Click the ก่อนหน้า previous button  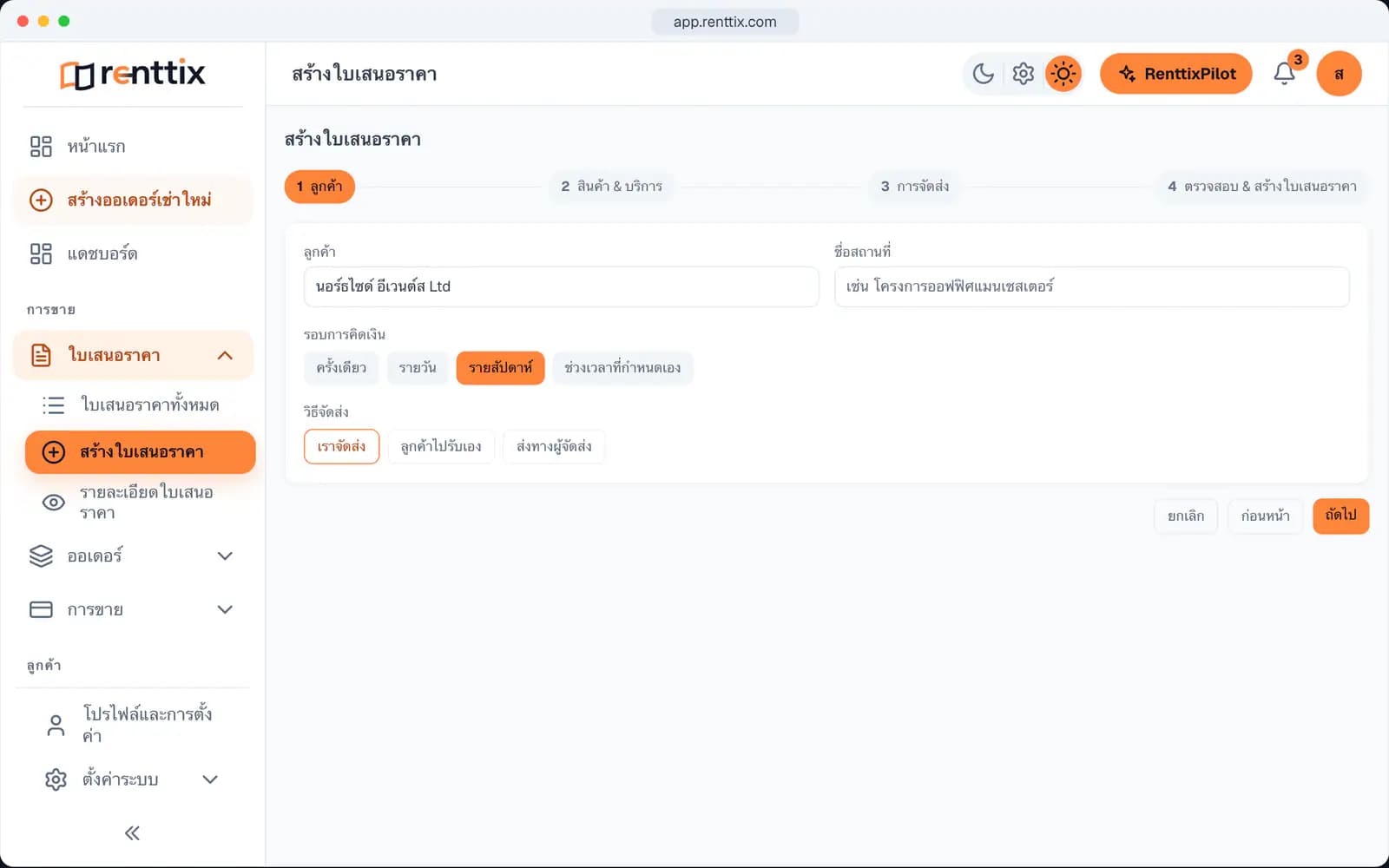tap(1265, 516)
